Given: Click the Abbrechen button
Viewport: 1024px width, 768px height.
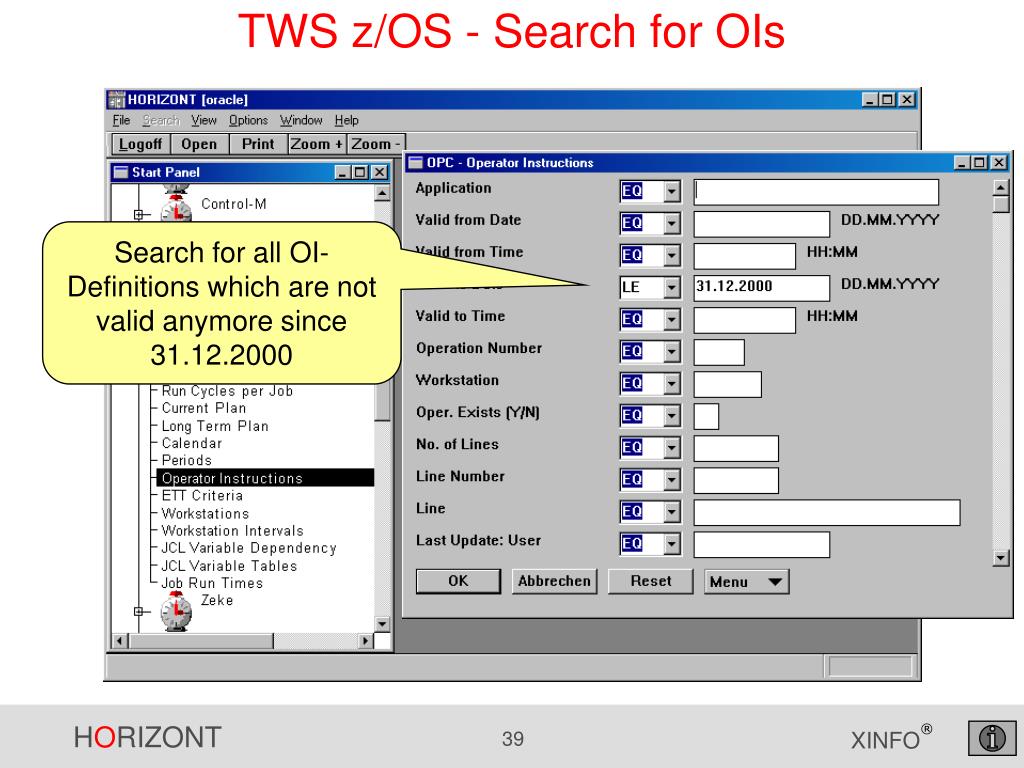Looking at the screenshot, I should point(554,581).
